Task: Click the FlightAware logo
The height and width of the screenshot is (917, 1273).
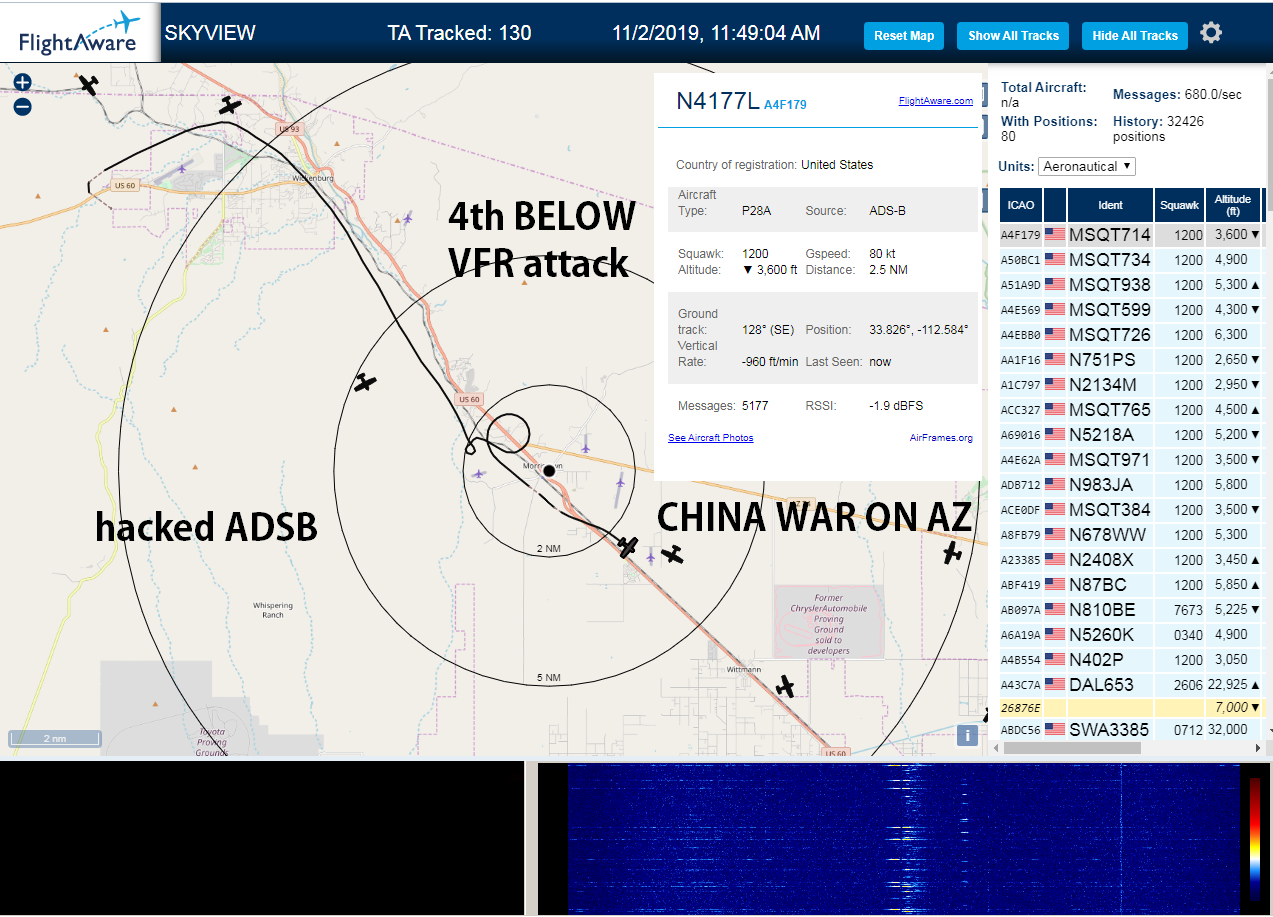Action: click(80, 32)
